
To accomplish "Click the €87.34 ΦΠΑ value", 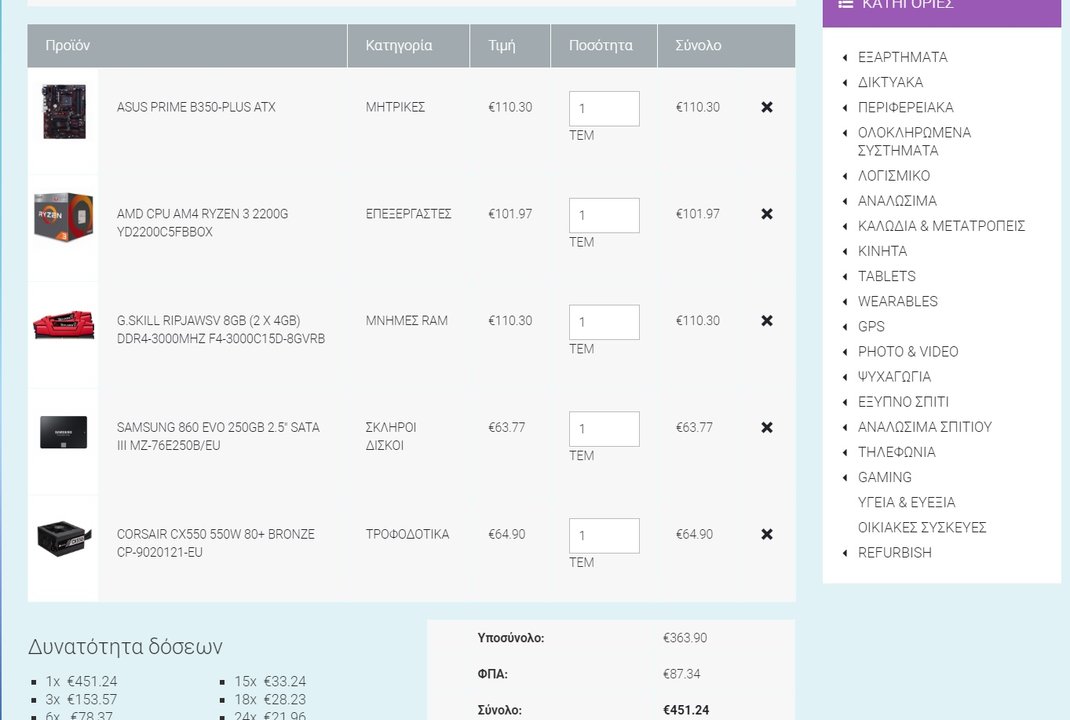I will click(681, 674).
